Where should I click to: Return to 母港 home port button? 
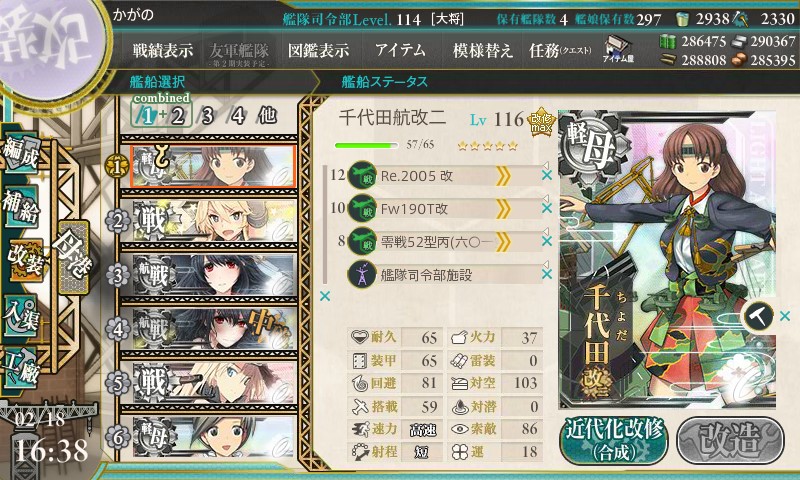point(74,257)
